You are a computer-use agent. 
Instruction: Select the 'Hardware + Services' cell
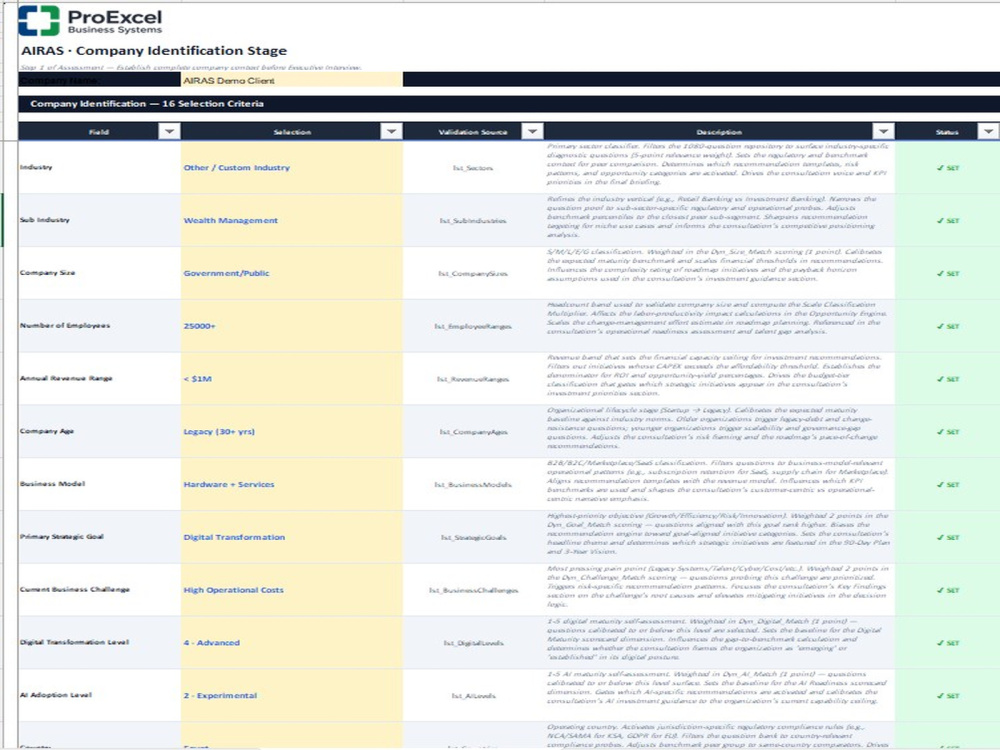pos(291,485)
